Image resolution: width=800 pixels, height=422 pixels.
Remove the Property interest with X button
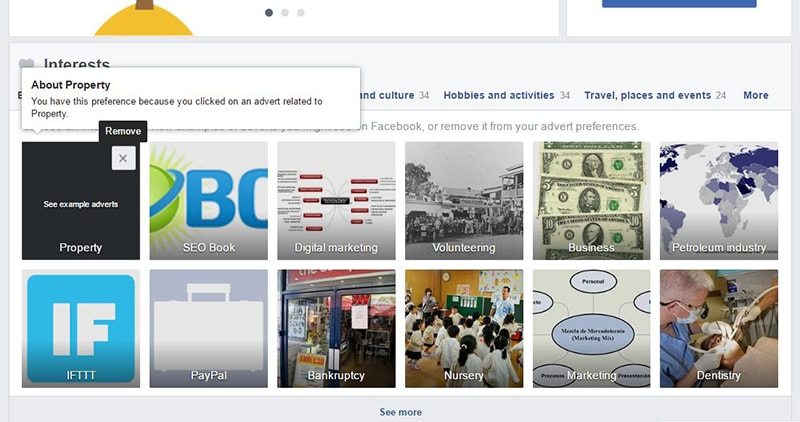click(123, 158)
